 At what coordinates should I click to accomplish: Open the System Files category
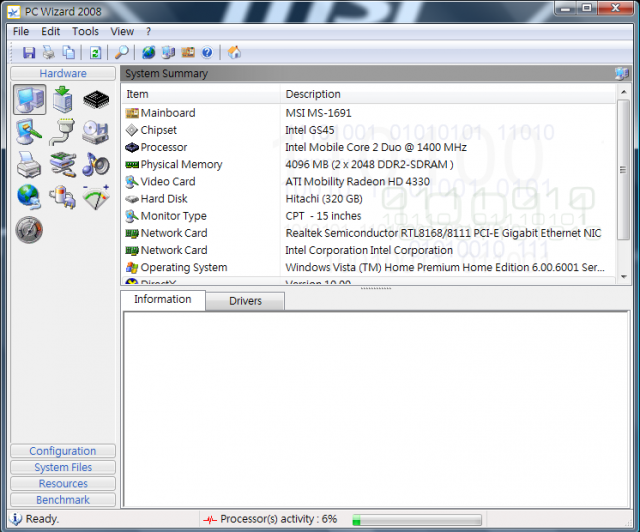click(x=63, y=467)
